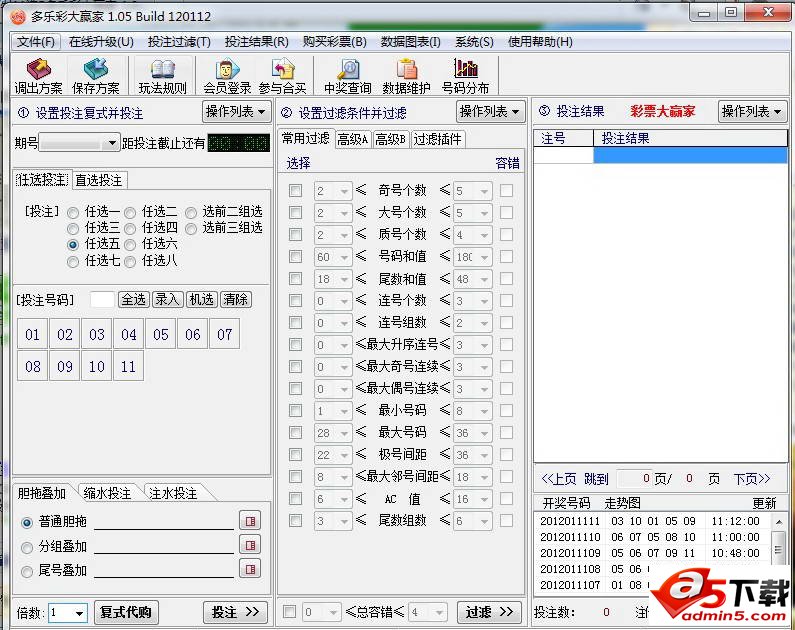795x630 pixels.
Task: Select the 任选一 radio option
Action: [x=73, y=212]
